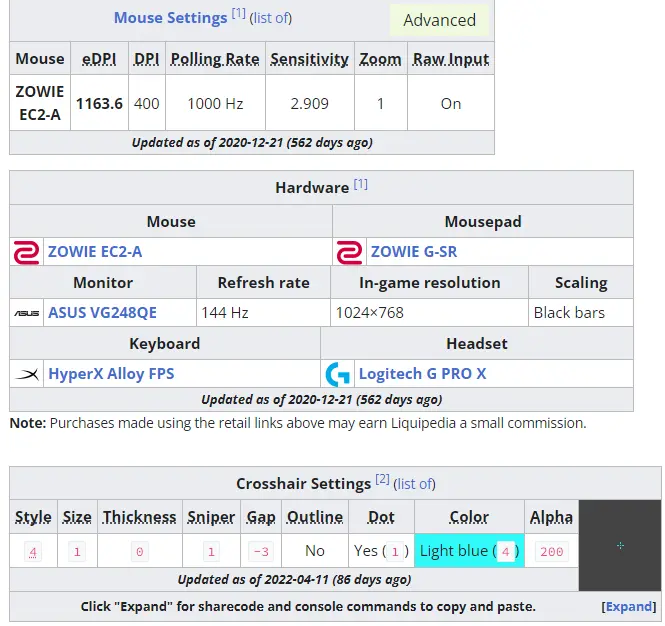Open reference [1] beside Hardware heading
This screenshot has width=665, height=626.
pos(361,184)
